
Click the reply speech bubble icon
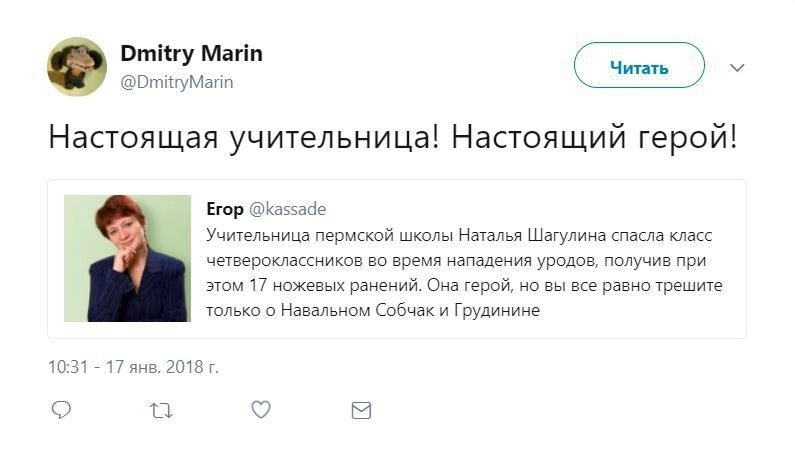click(x=61, y=410)
